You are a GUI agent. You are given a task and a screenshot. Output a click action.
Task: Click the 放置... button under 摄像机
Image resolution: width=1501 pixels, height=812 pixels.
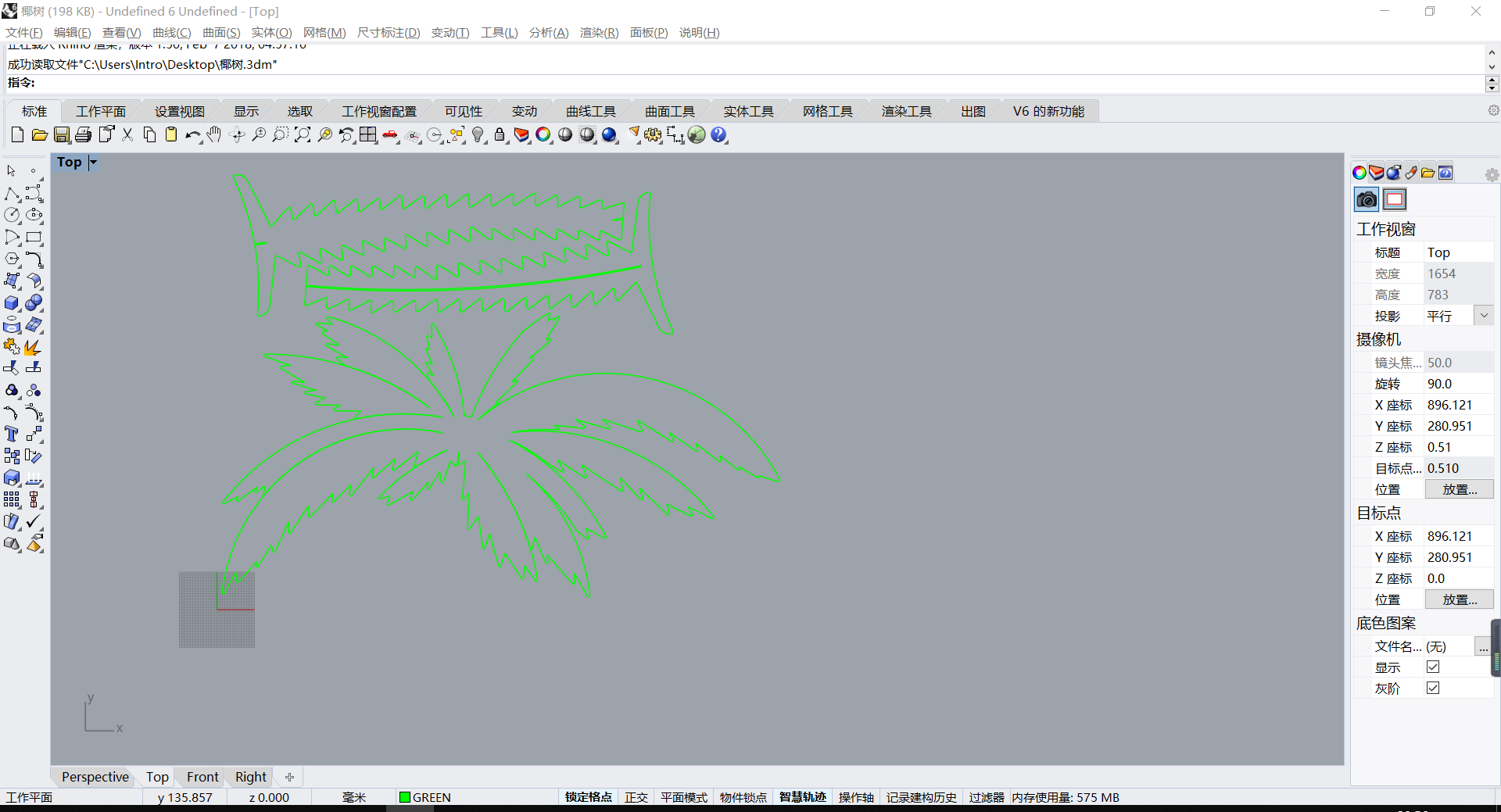pyautogui.click(x=1459, y=490)
